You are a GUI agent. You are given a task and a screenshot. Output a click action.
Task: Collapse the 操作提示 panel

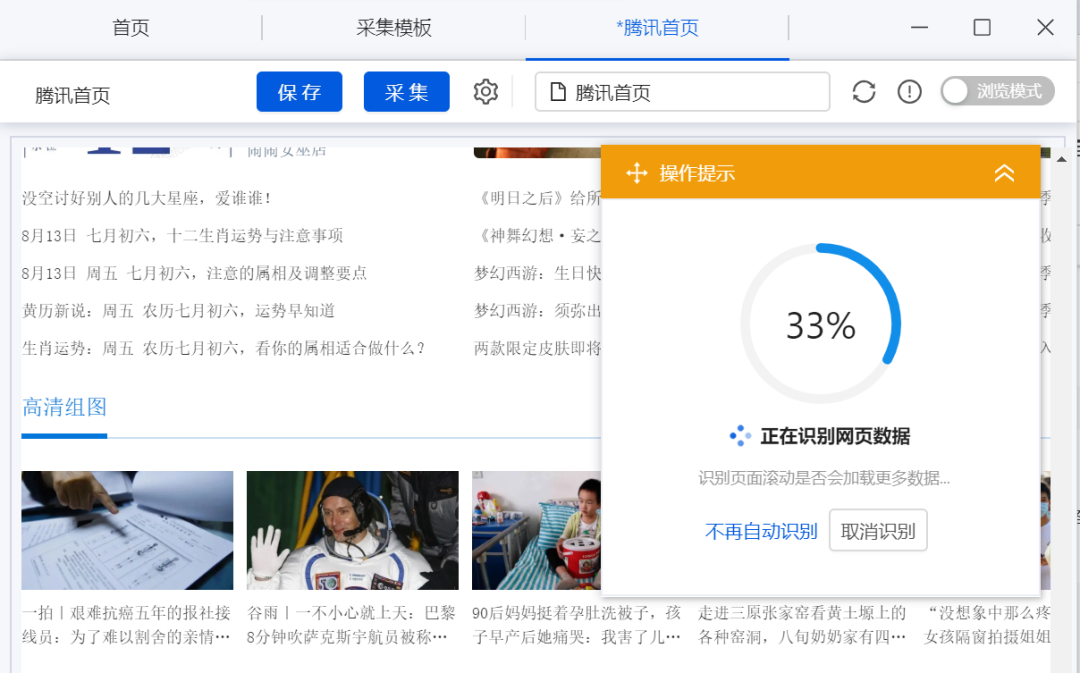point(1004,173)
